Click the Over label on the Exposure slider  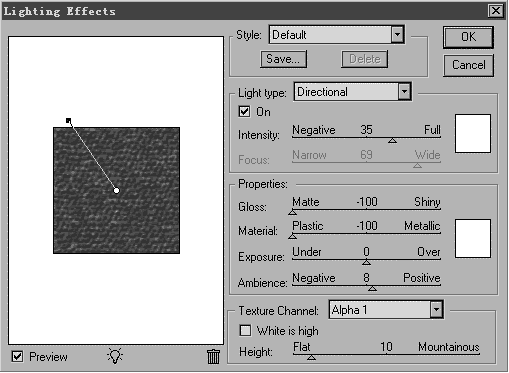pyautogui.click(x=429, y=251)
